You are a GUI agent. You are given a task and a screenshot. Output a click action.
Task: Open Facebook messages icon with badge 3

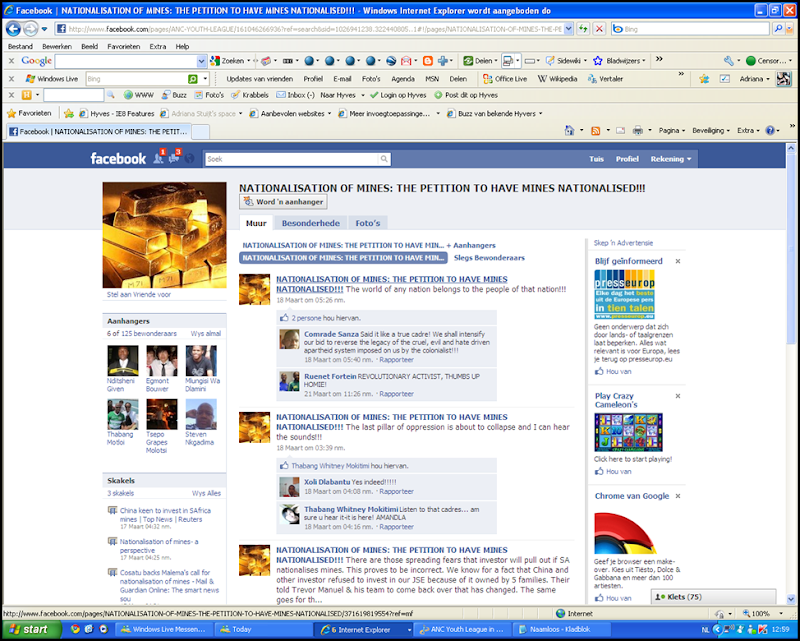coord(174,158)
